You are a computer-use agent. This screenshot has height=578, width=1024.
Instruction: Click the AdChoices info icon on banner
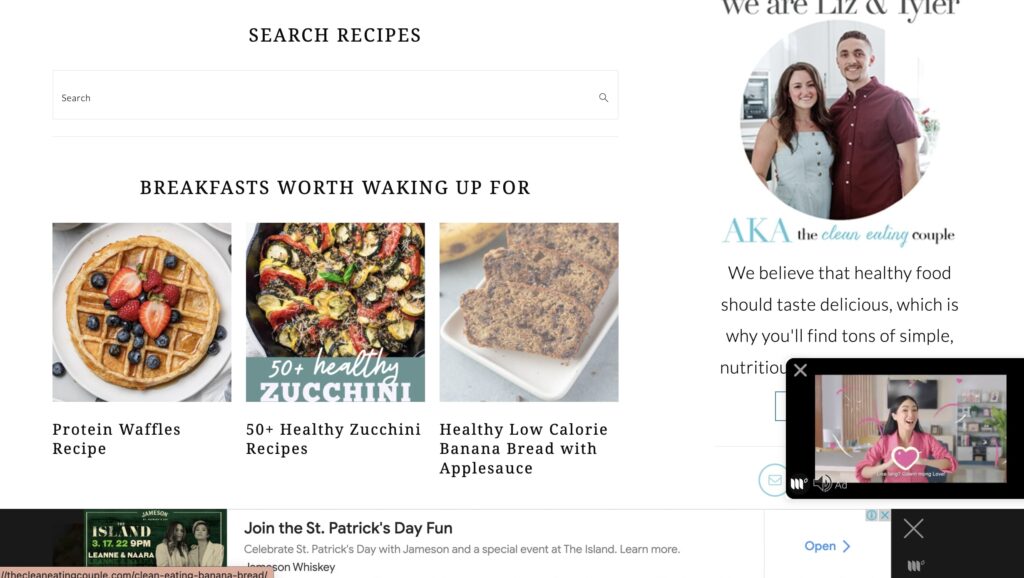[871, 515]
